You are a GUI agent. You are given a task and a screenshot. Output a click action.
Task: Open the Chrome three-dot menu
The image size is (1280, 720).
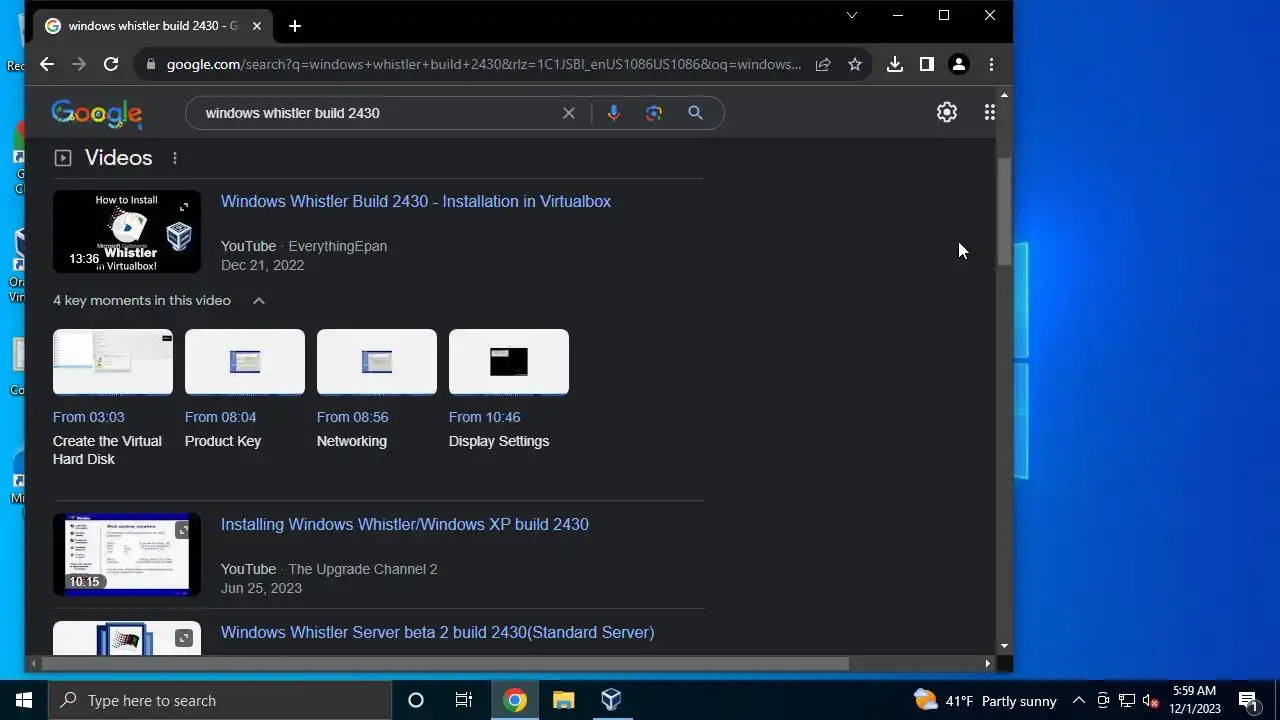pyautogui.click(x=991, y=64)
